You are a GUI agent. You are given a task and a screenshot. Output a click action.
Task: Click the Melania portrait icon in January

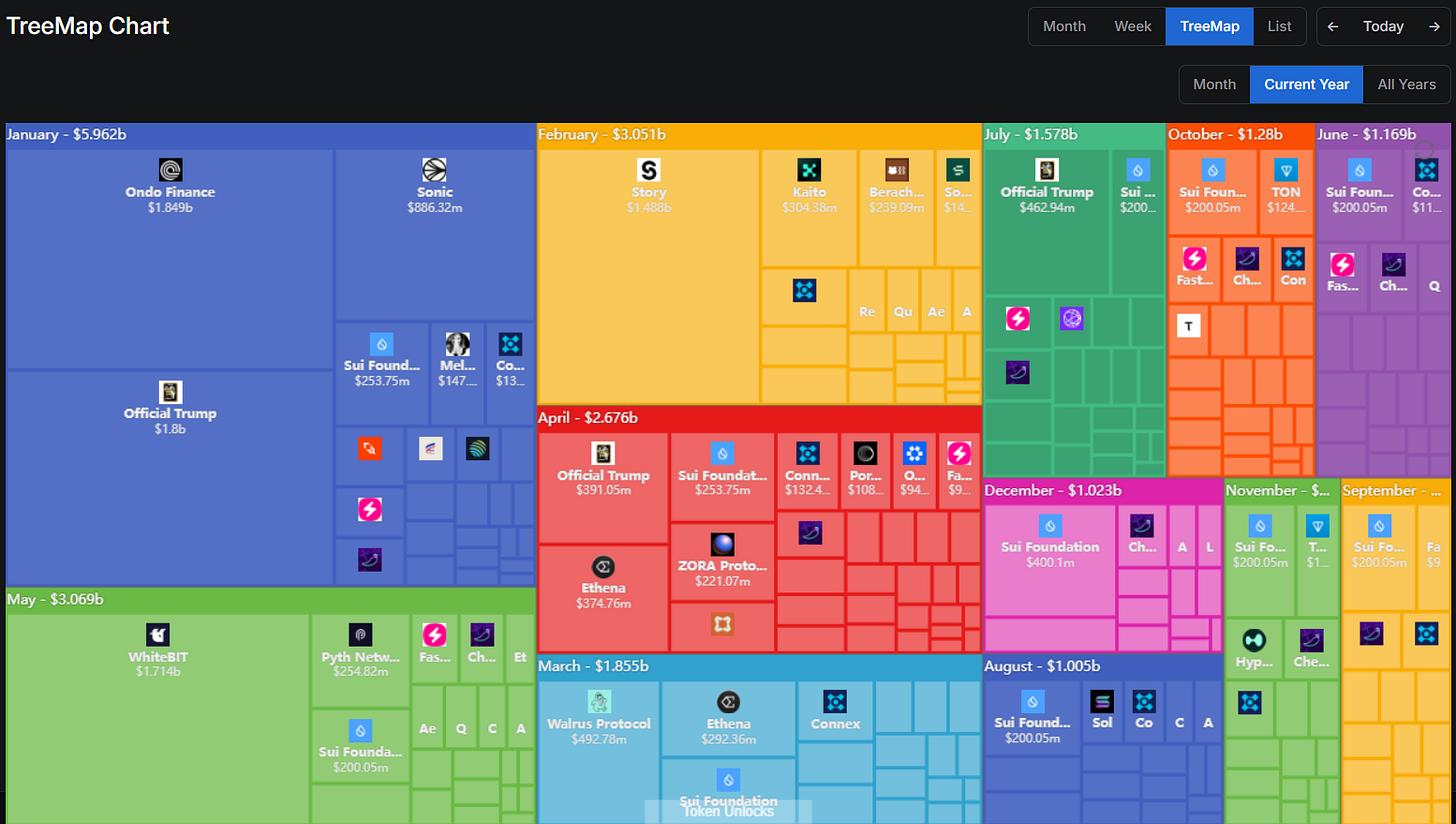[458, 345]
